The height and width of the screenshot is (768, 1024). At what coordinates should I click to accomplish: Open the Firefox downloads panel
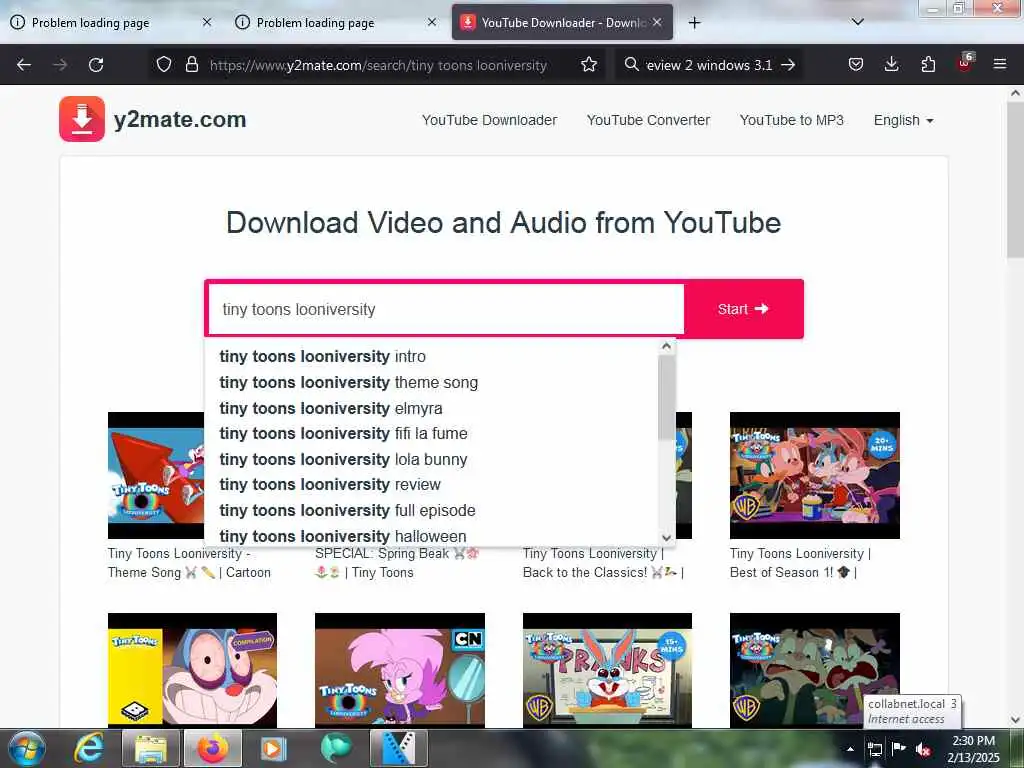coord(891,65)
